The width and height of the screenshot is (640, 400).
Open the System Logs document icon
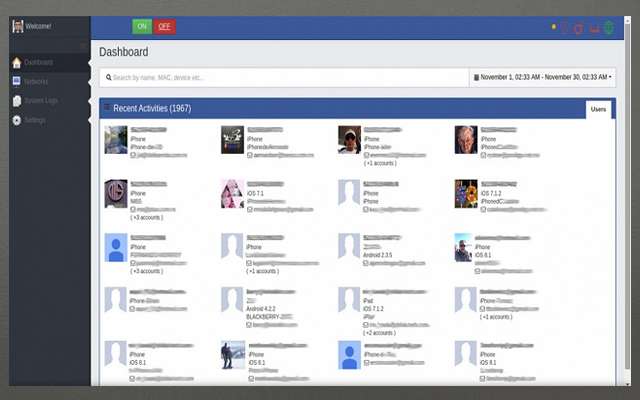point(16,101)
